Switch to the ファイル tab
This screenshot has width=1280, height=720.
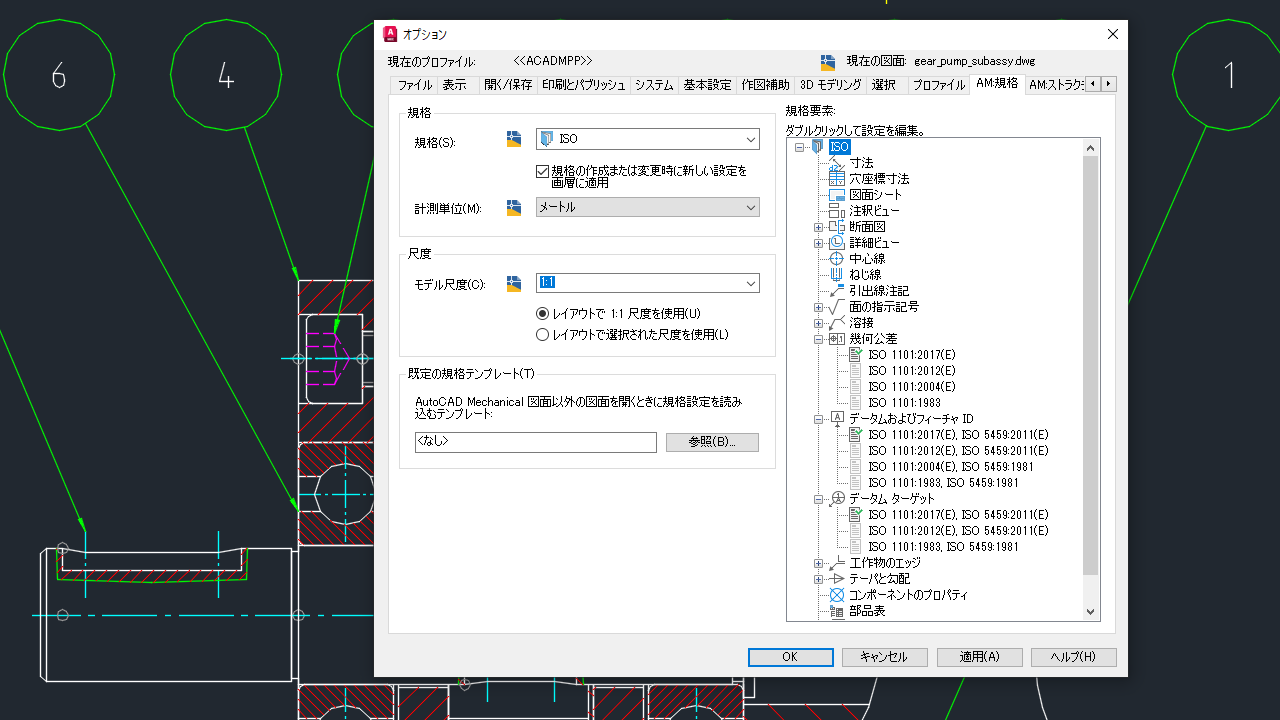pyautogui.click(x=415, y=85)
